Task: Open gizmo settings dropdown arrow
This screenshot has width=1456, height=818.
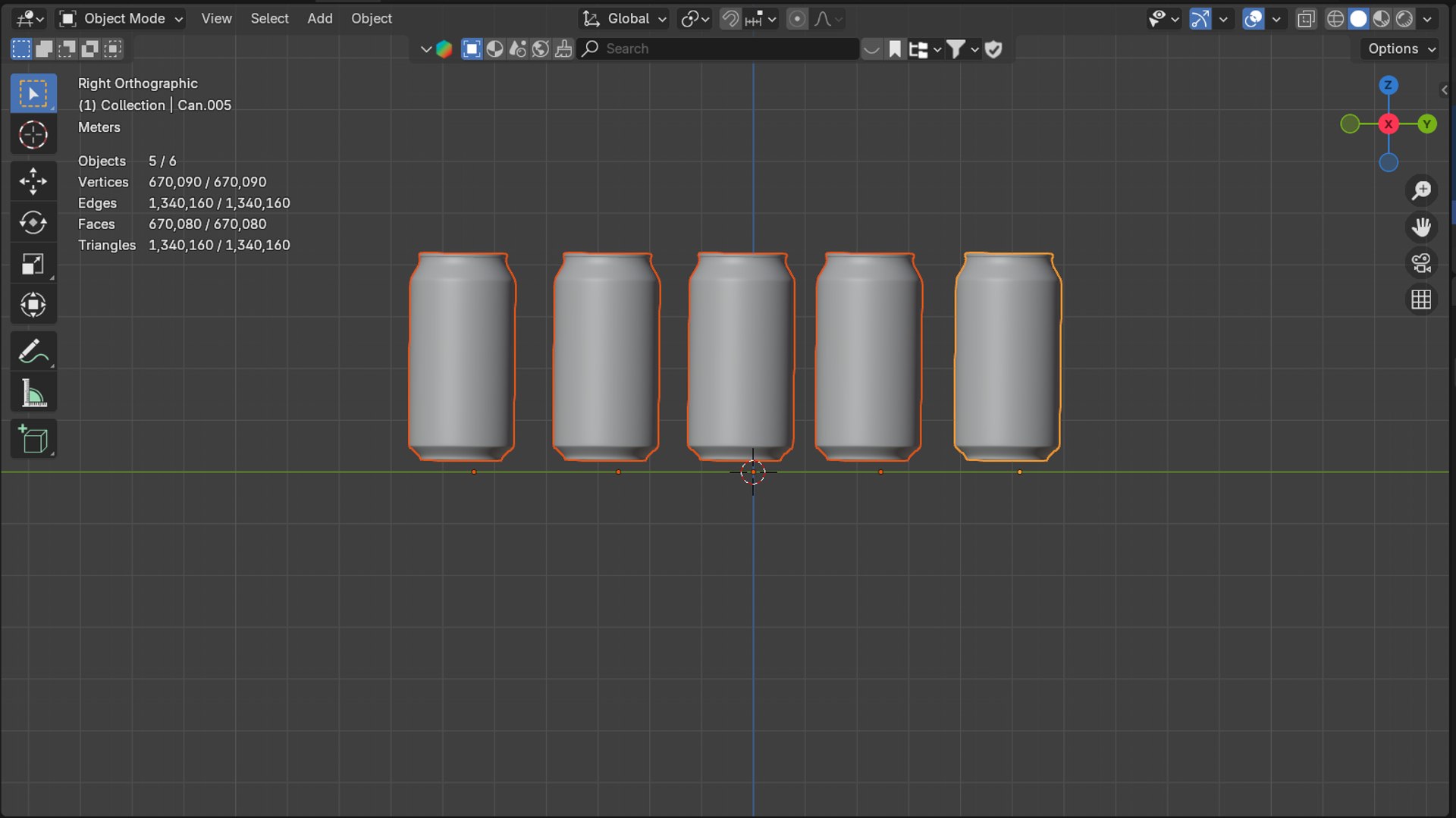Action: click(x=1223, y=19)
